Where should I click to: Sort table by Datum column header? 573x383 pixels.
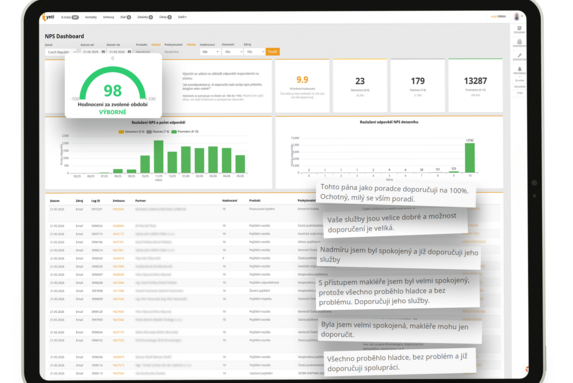pyautogui.click(x=54, y=201)
